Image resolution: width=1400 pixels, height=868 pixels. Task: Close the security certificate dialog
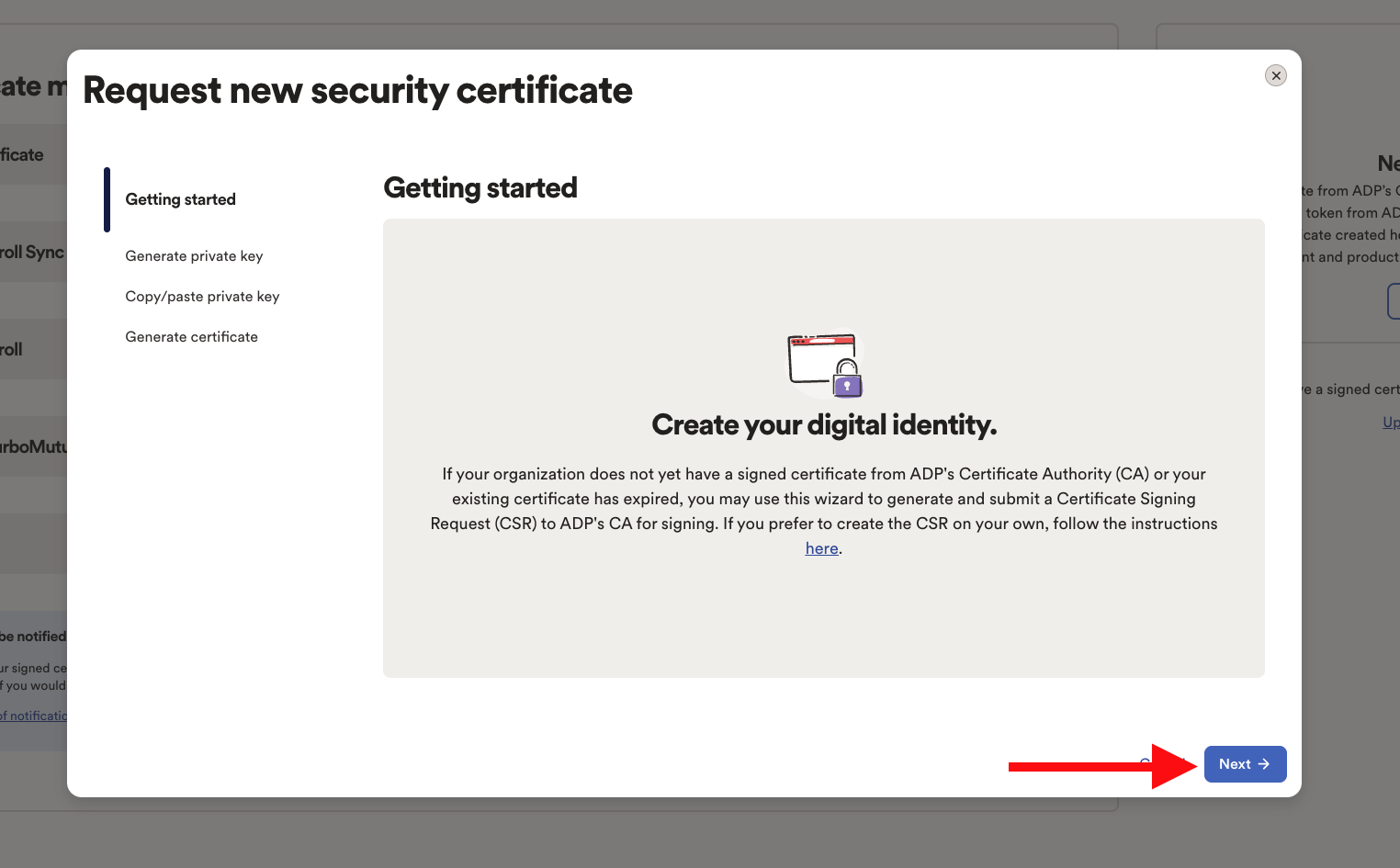[x=1275, y=75]
